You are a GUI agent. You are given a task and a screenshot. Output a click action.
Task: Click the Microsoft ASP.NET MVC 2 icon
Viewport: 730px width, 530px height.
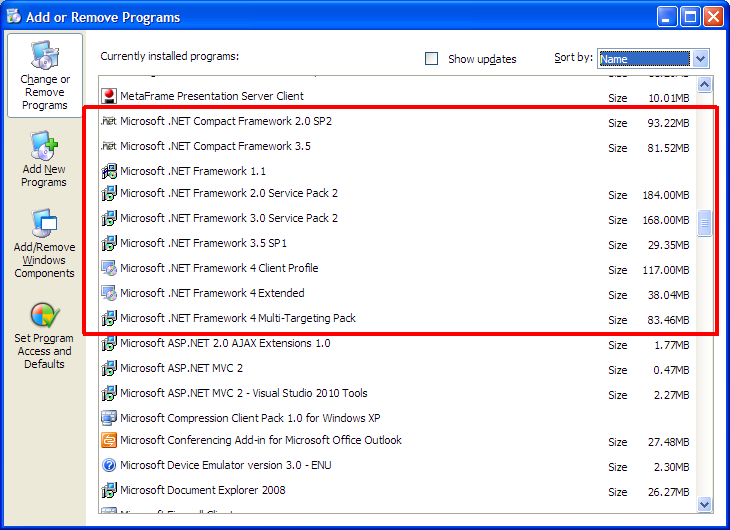point(109,368)
